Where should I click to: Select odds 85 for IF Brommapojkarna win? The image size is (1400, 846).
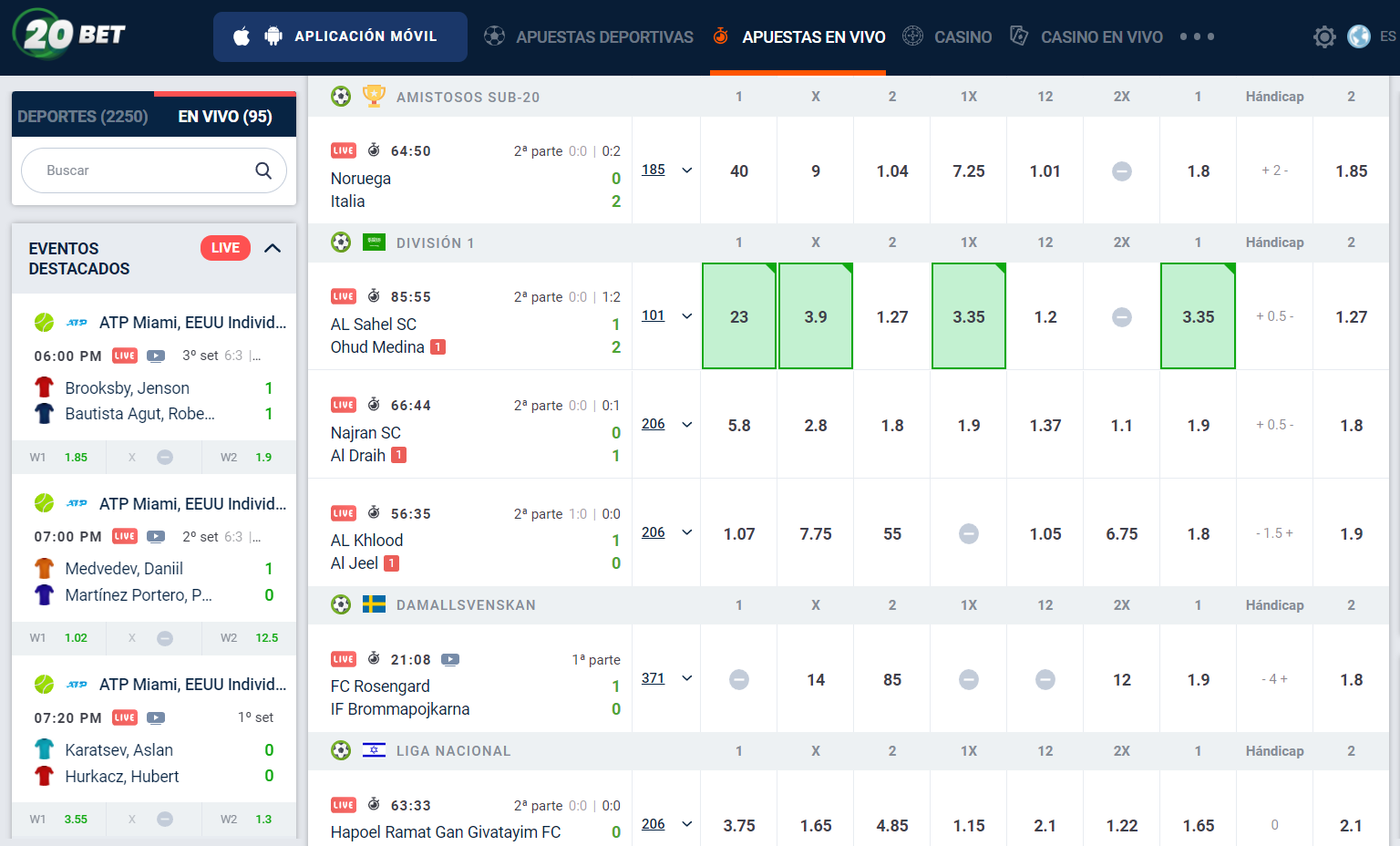tap(892, 679)
